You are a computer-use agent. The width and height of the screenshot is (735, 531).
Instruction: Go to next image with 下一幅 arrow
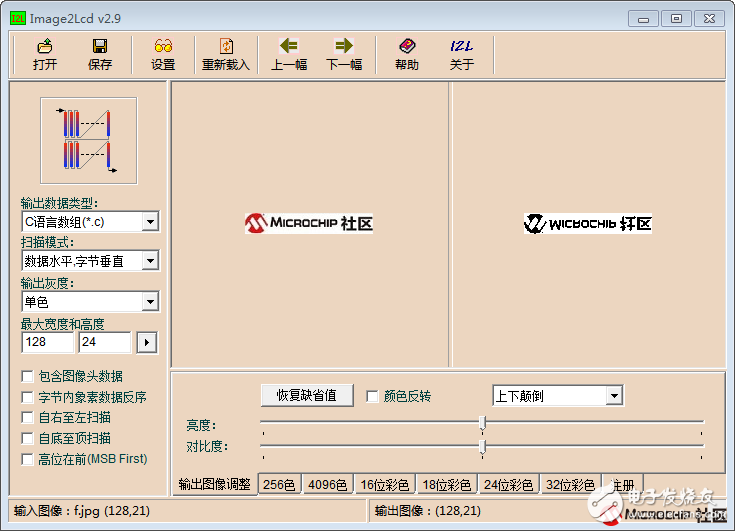(344, 46)
